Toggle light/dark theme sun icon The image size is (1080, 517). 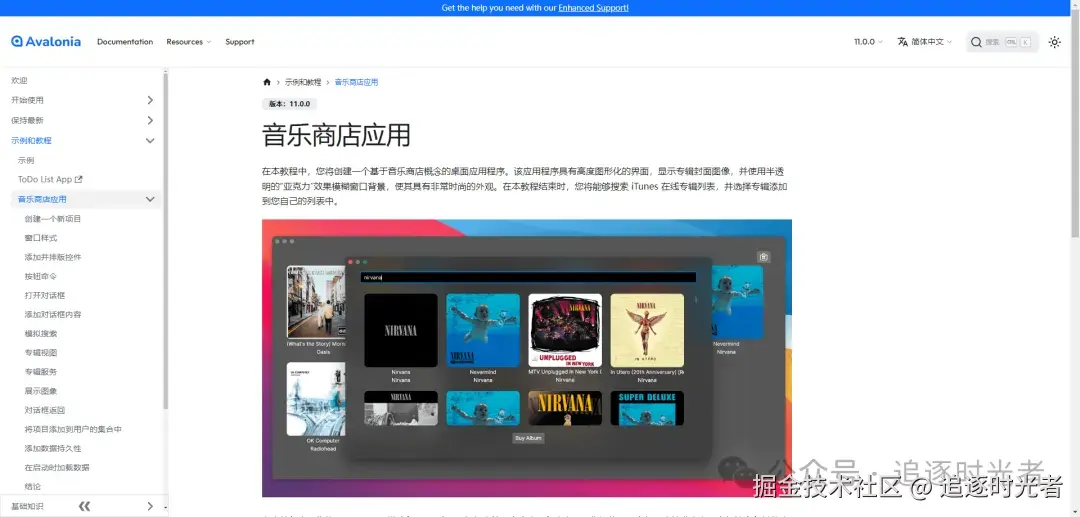[1055, 42]
